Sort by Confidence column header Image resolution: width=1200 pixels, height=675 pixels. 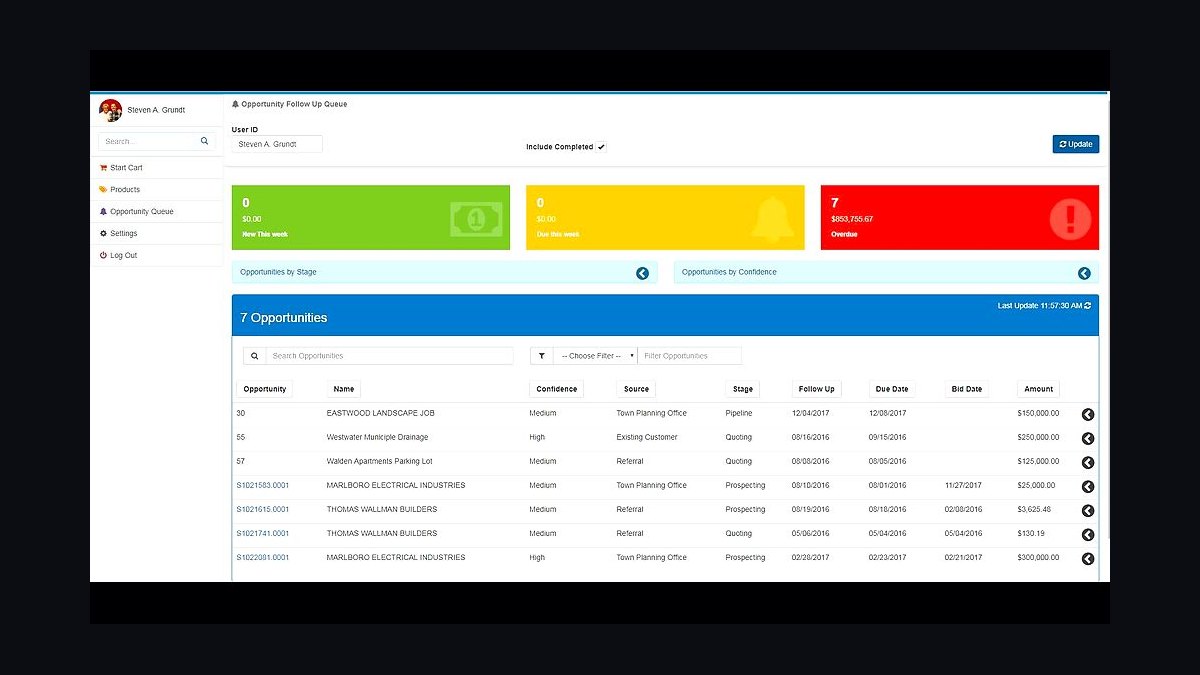(x=557, y=389)
